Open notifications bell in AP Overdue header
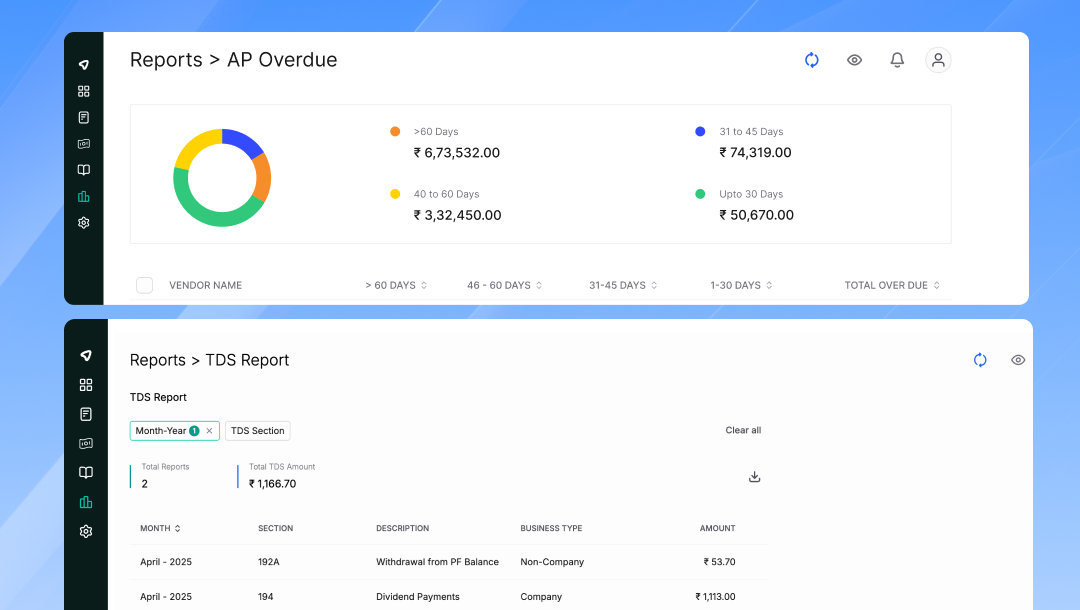This screenshot has width=1080, height=610. click(897, 60)
